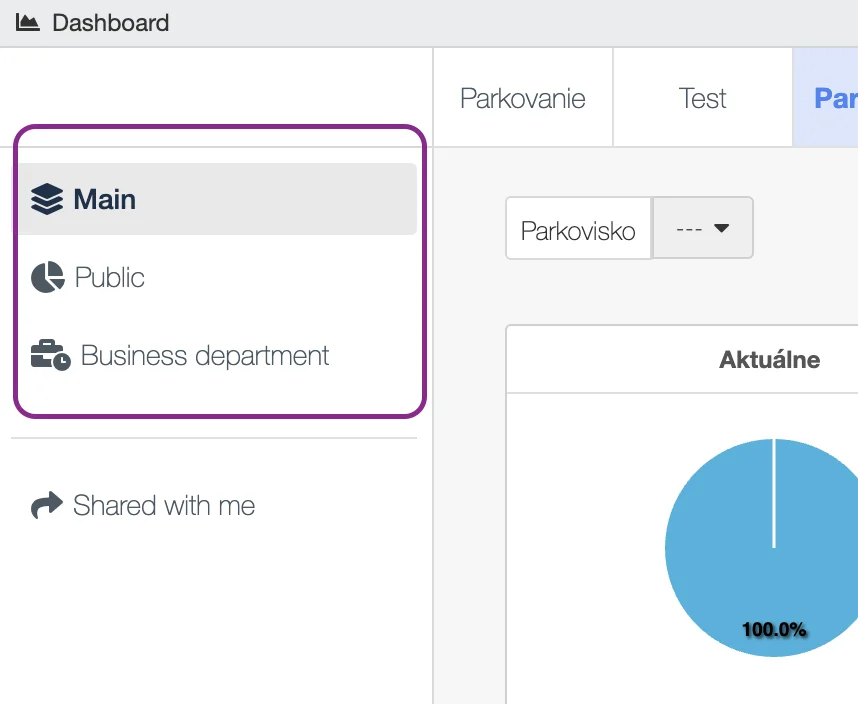The height and width of the screenshot is (704, 858).
Task: Click the Public pie chart icon
Action: pyautogui.click(x=47, y=278)
